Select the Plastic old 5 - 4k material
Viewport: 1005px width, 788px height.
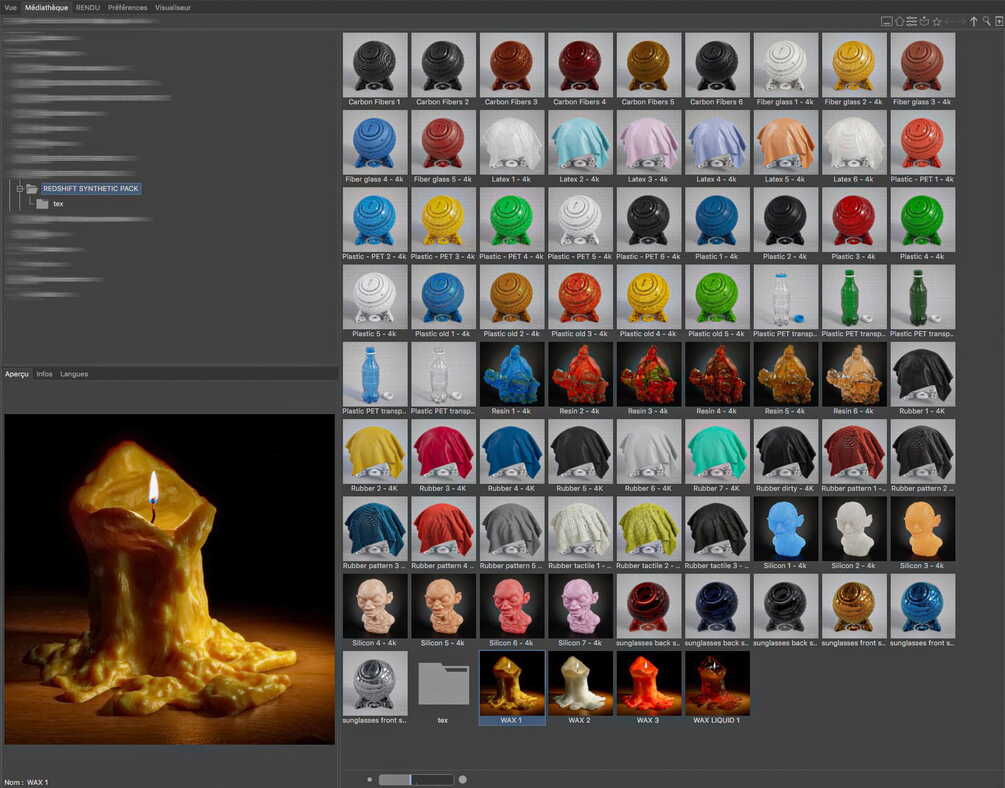(x=717, y=302)
